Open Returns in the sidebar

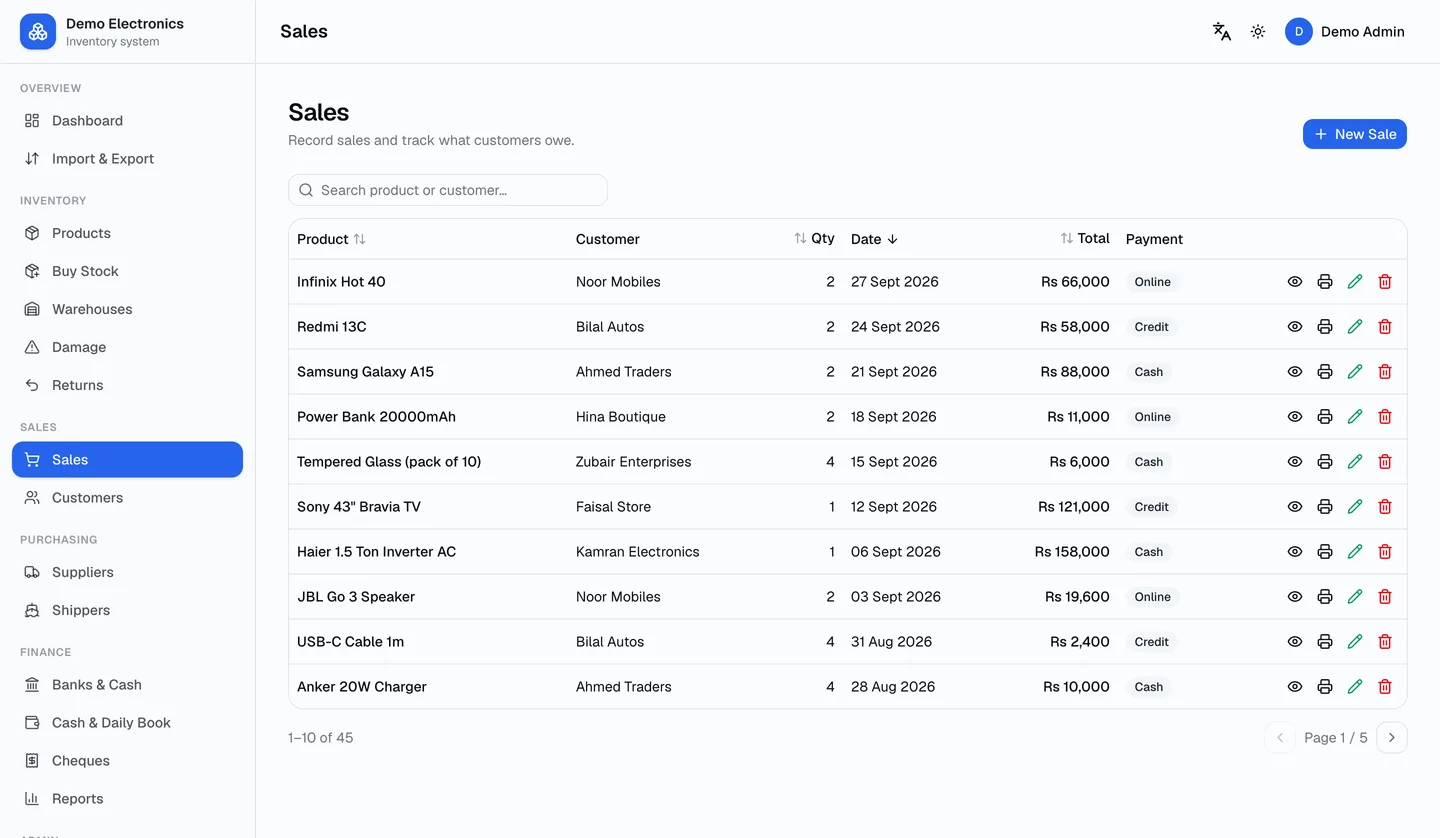point(127,385)
